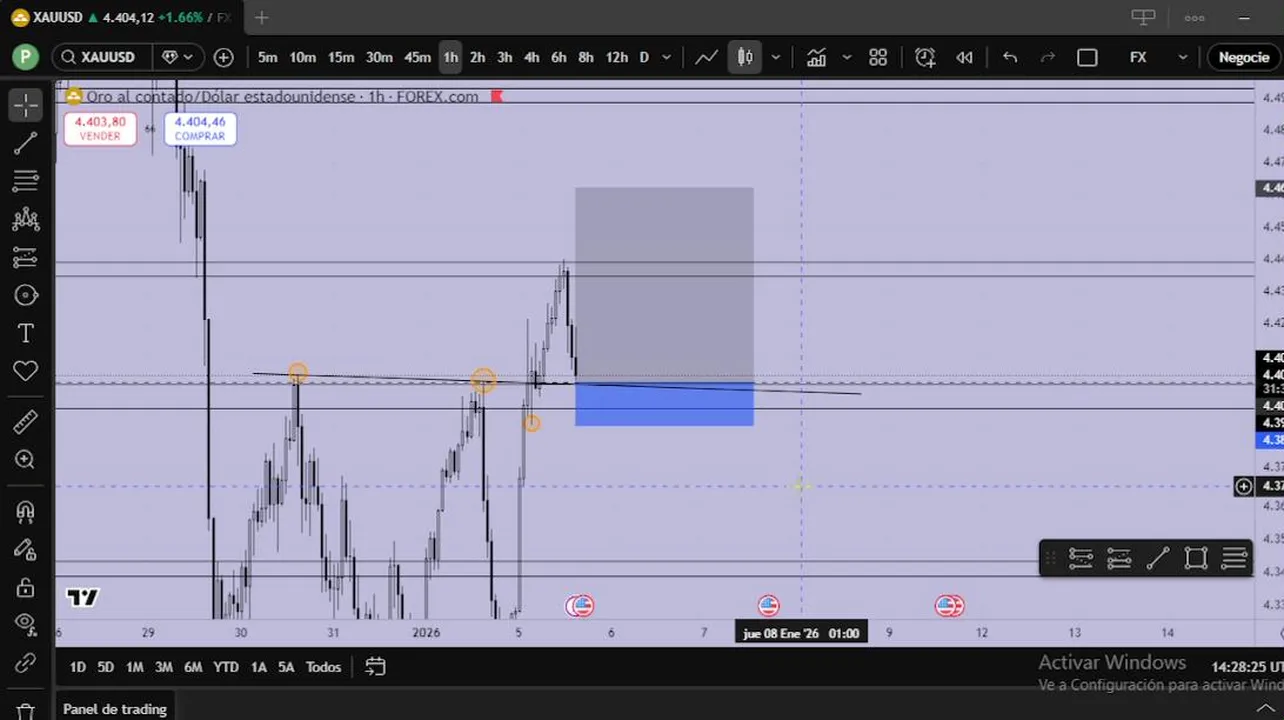The height and width of the screenshot is (720, 1284).
Task: Click the COMPRAR 4.404,46 buy button
Action: pos(200,128)
